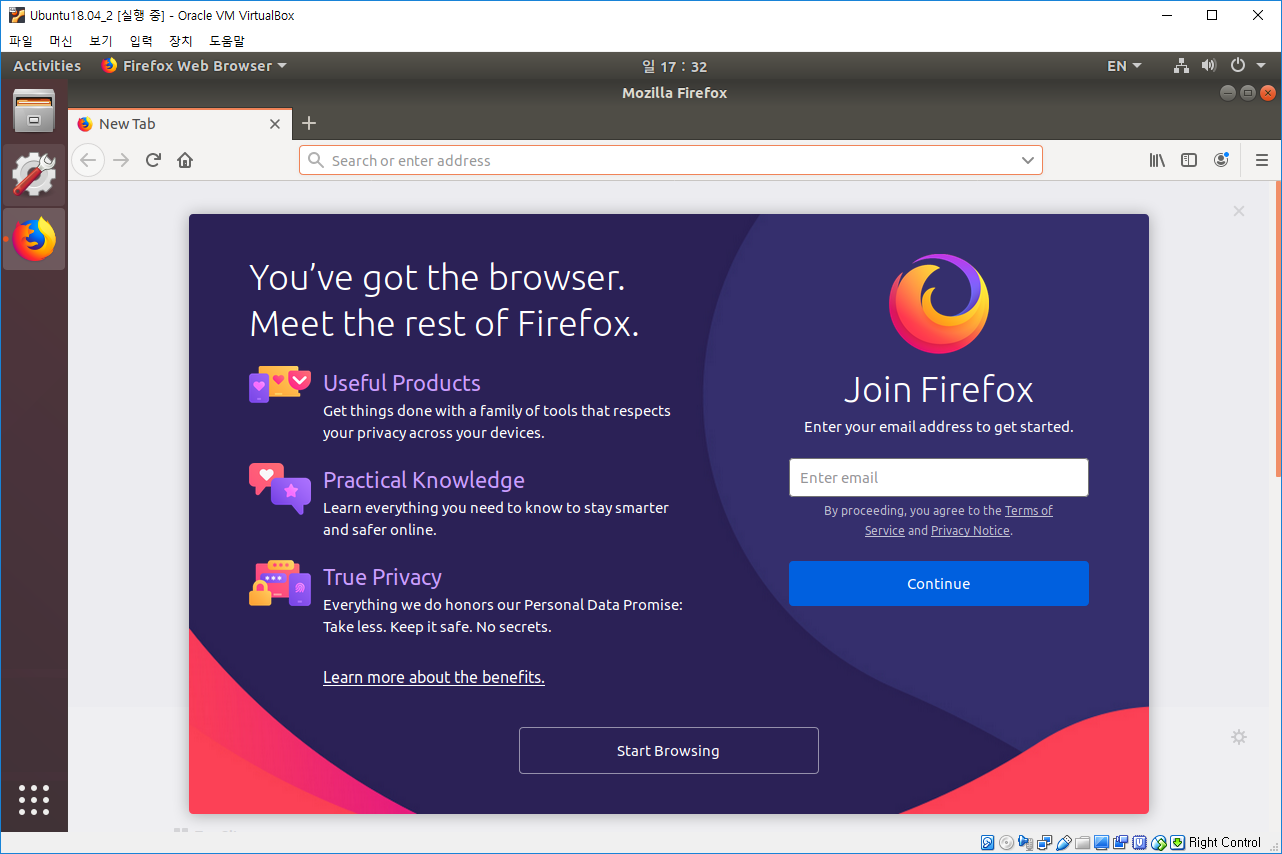Click the VirtualBox keyboard capture arrow icon

click(x=1178, y=842)
